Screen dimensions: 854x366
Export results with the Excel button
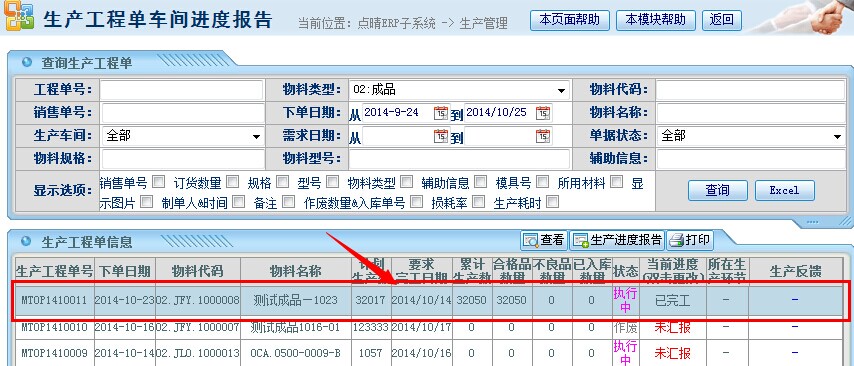[x=784, y=190]
